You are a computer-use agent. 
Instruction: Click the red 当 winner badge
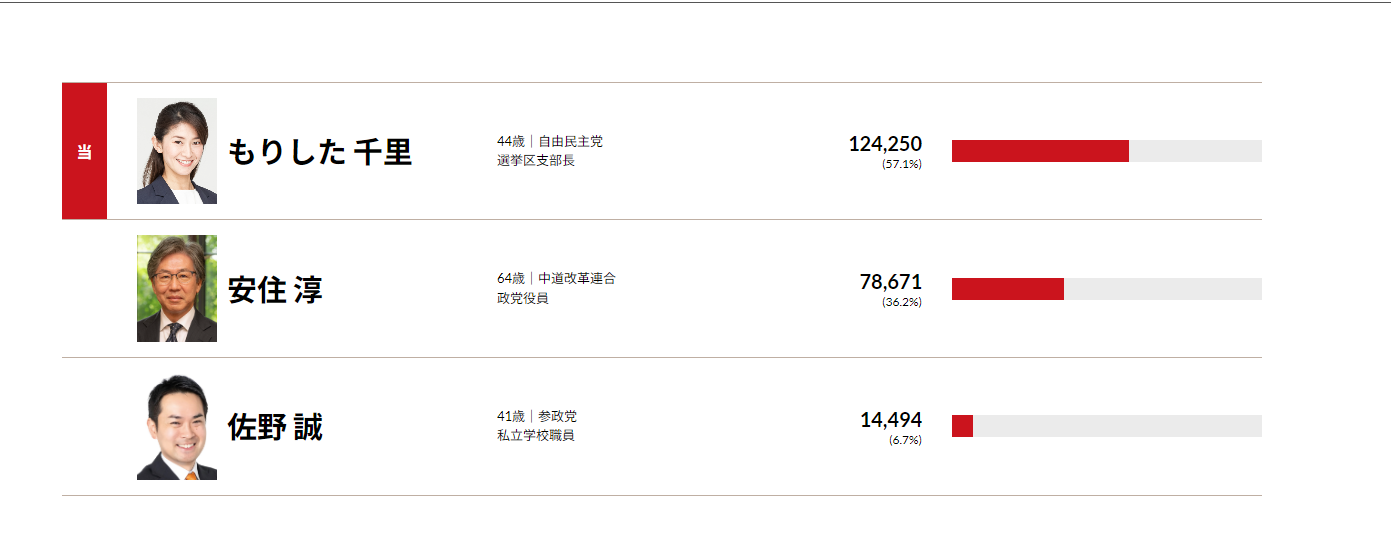point(84,151)
